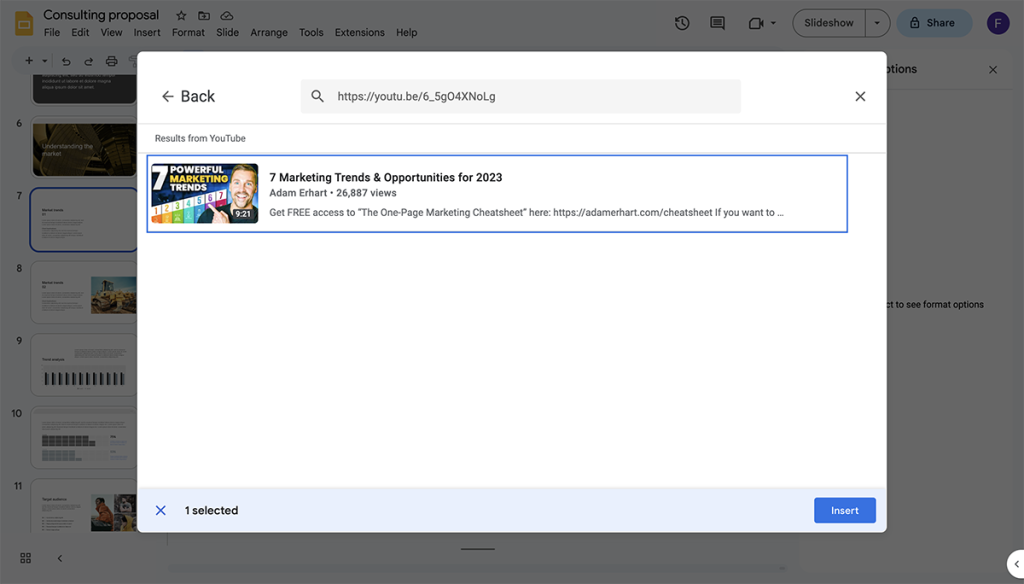Deselect the chosen video via the X

[161, 510]
